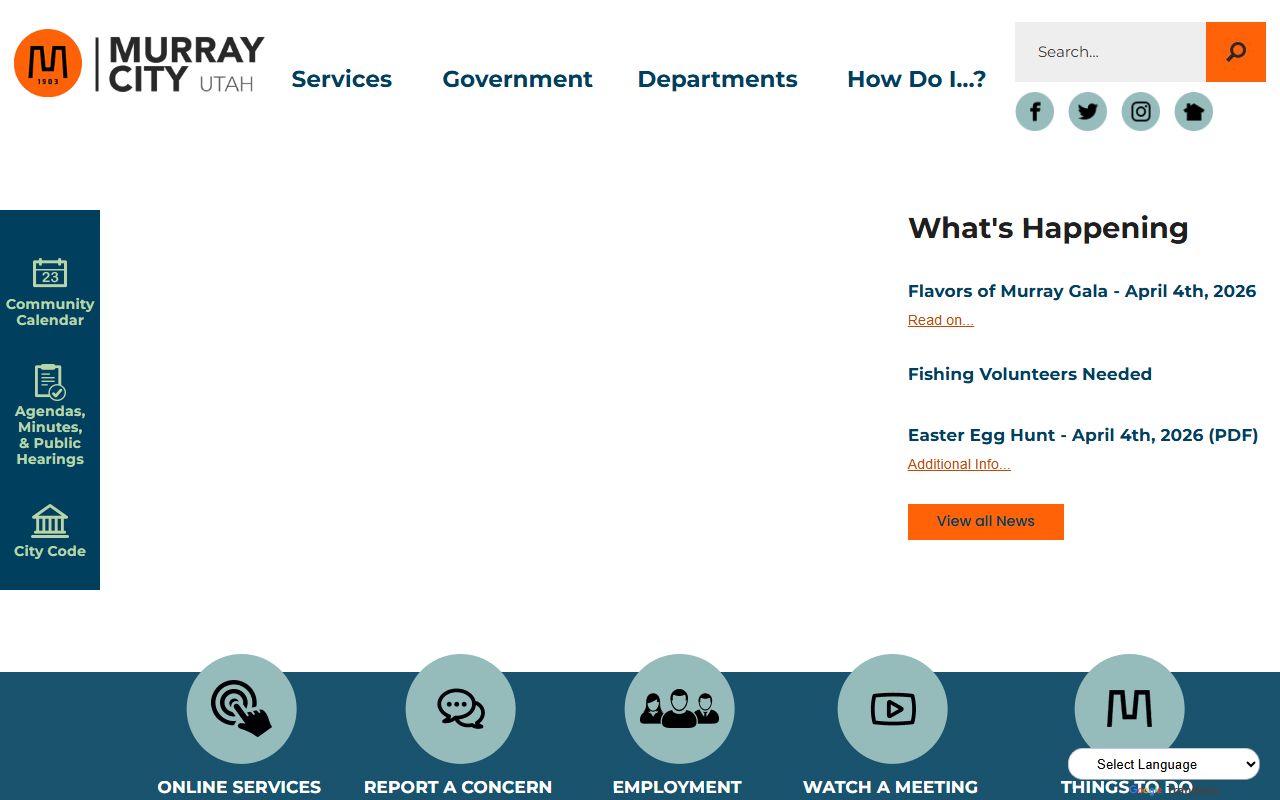Open the Departments menu
The height and width of the screenshot is (800, 1280).
point(718,79)
